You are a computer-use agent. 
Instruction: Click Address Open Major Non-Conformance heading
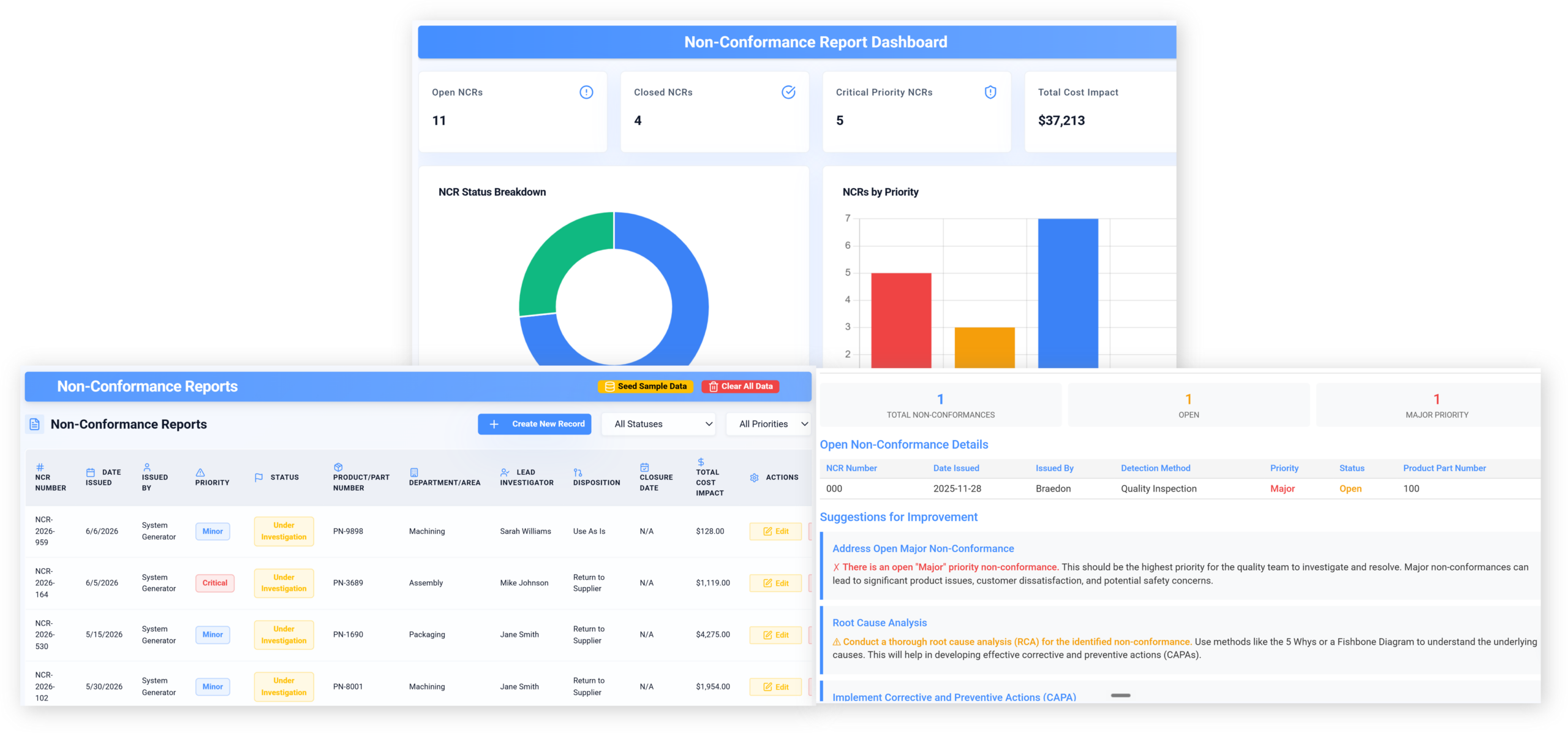(x=922, y=549)
